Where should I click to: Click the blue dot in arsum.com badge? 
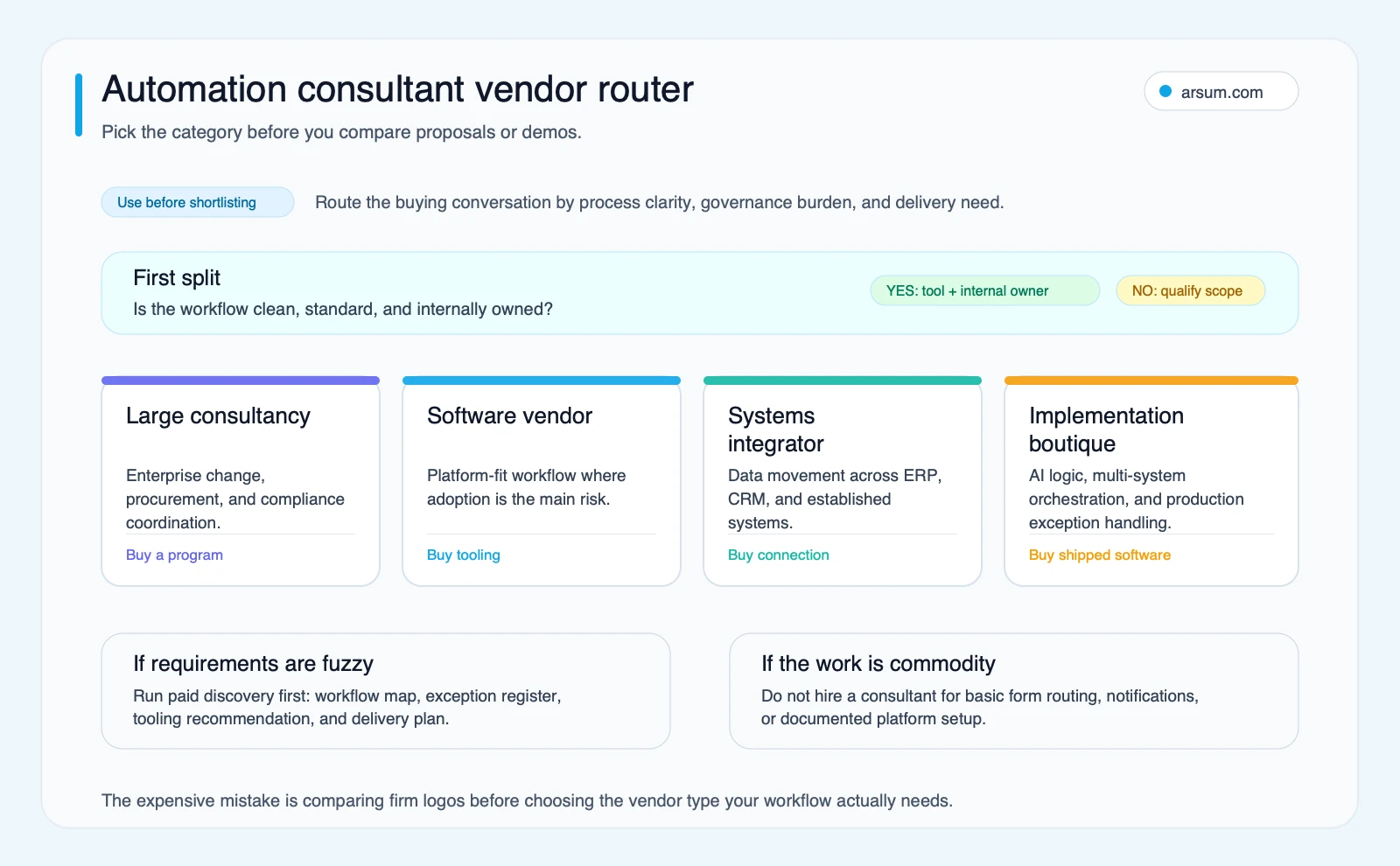point(1165,91)
